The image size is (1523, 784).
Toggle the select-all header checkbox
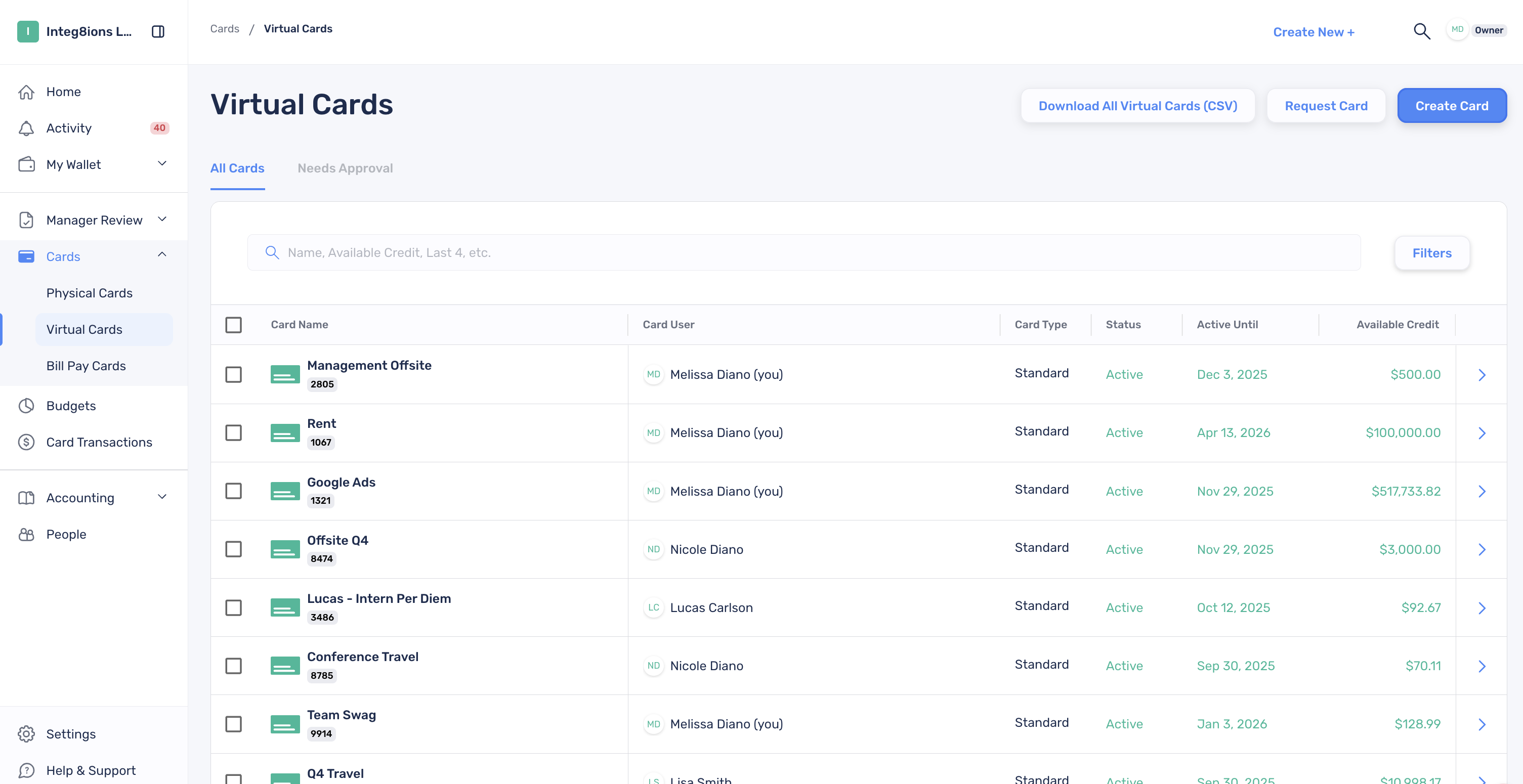[x=234, y=325]
